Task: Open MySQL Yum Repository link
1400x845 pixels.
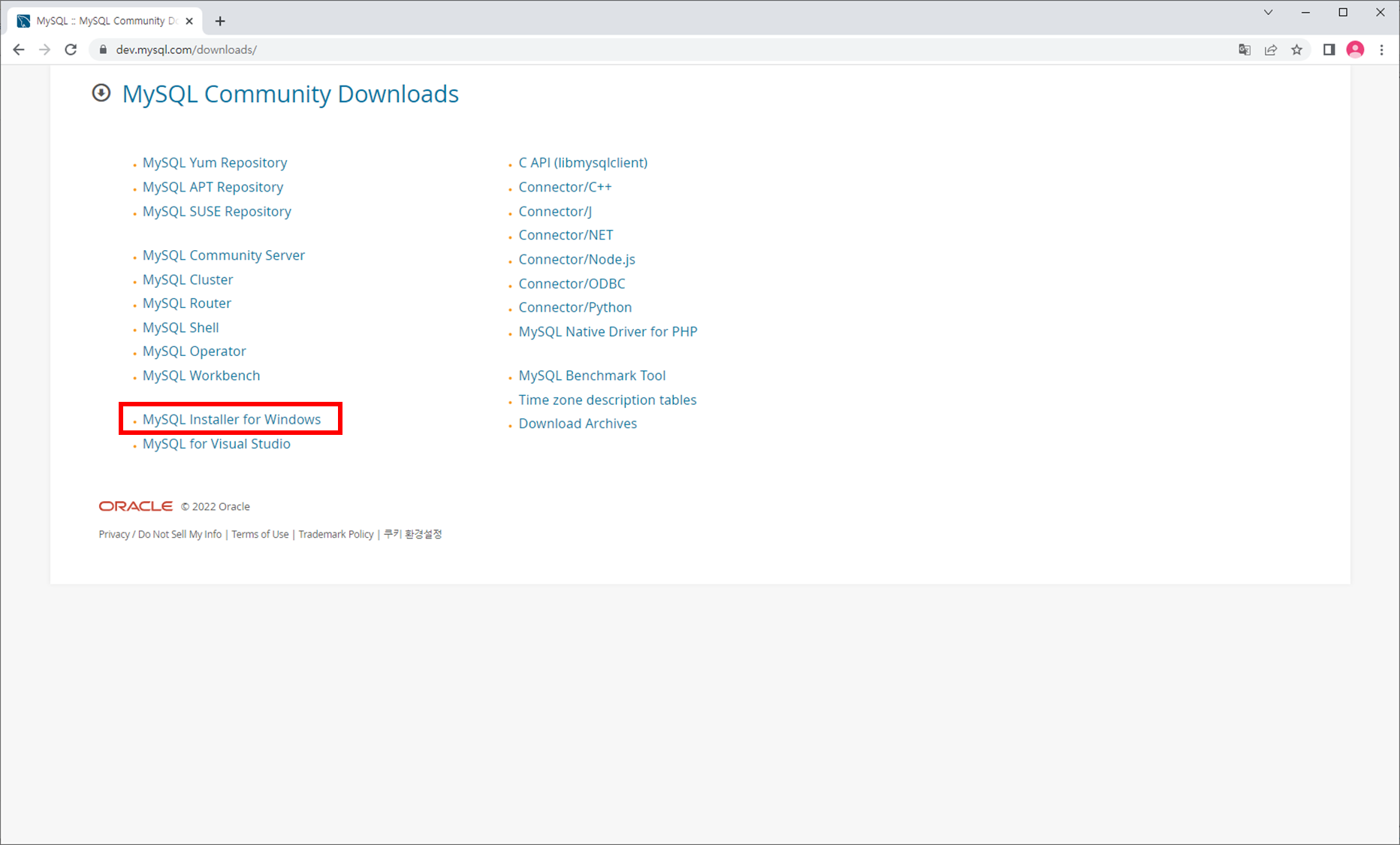Action: coord(215,163)
